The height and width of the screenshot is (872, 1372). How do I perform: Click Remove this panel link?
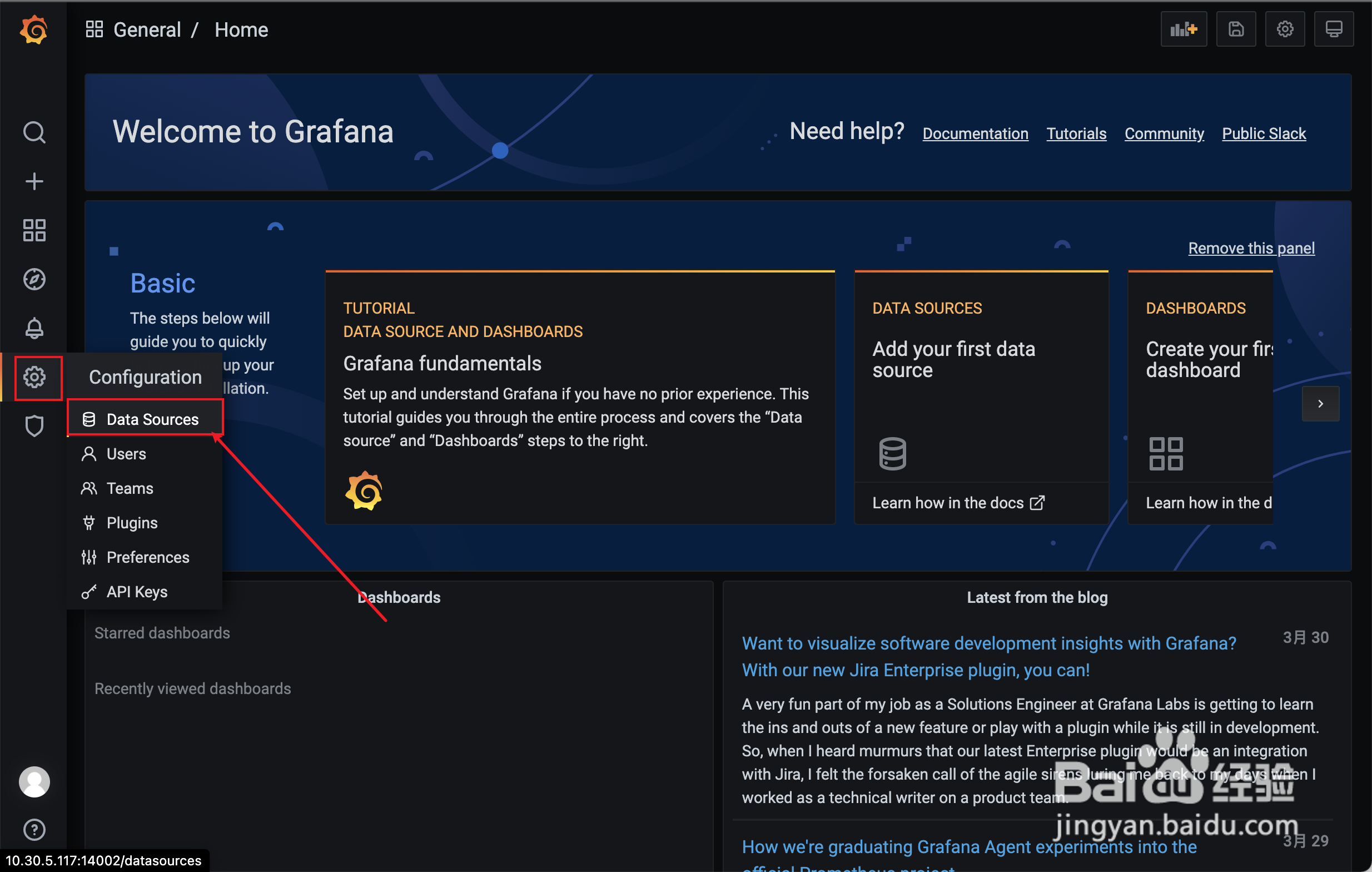click(x=1251, y=248)
